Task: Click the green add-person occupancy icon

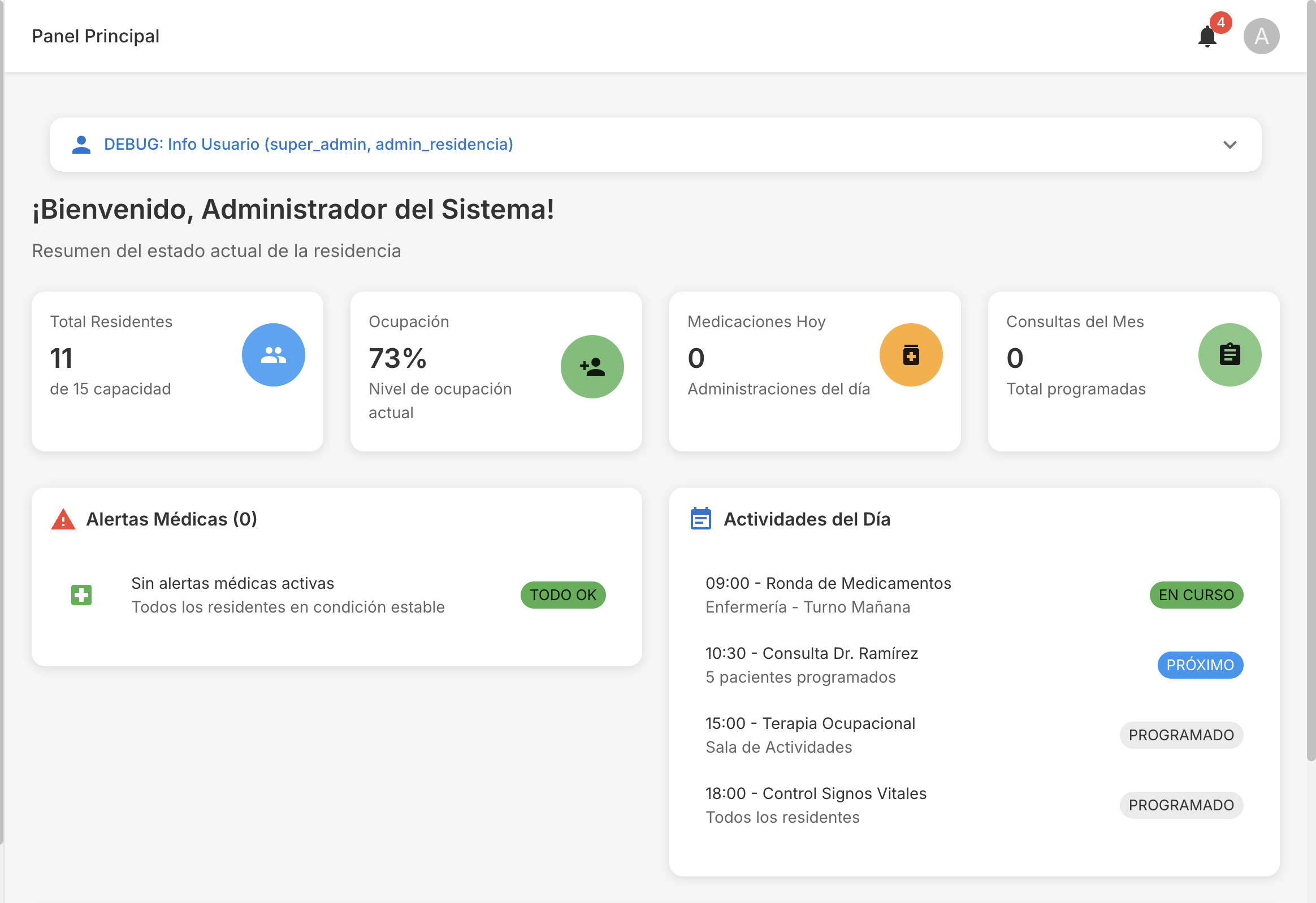Action: click(x=592, y=367)
